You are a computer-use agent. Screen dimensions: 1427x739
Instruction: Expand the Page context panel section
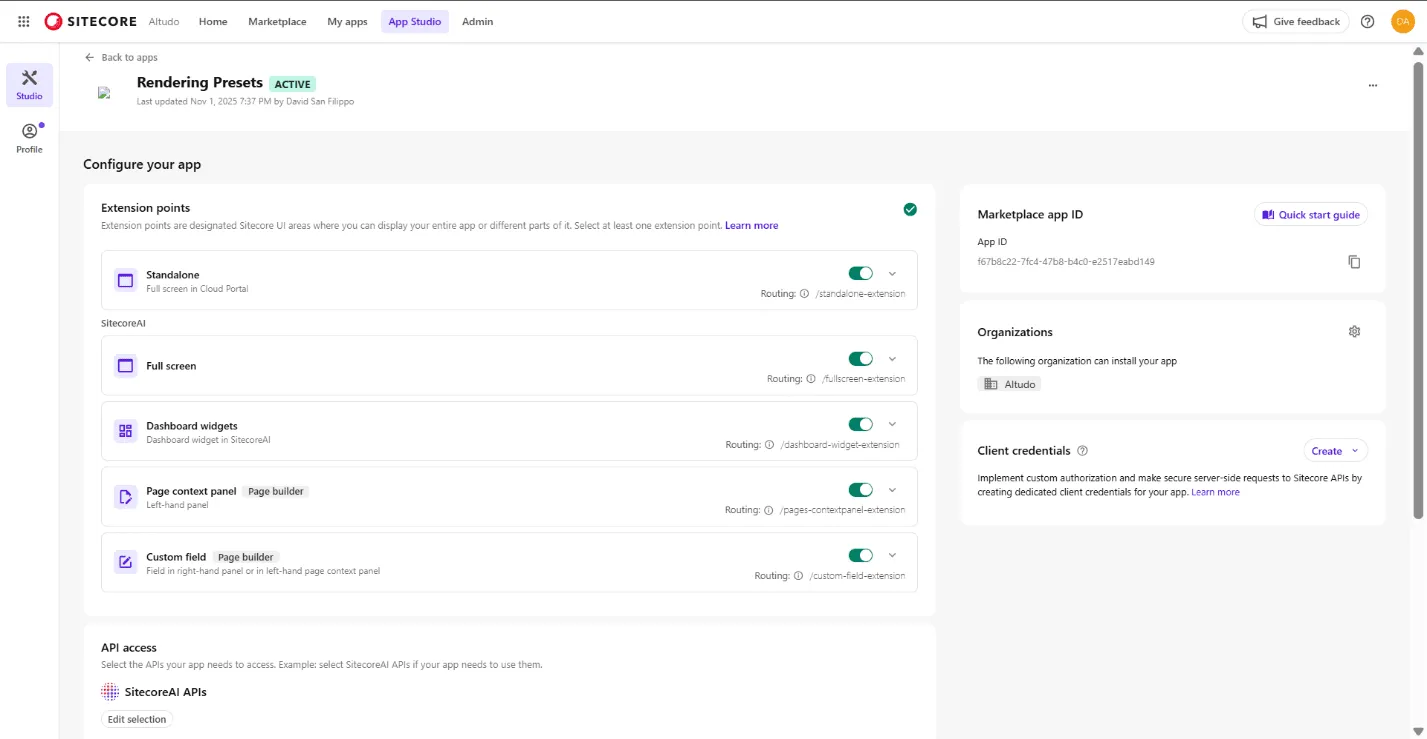tap(892, 489)
